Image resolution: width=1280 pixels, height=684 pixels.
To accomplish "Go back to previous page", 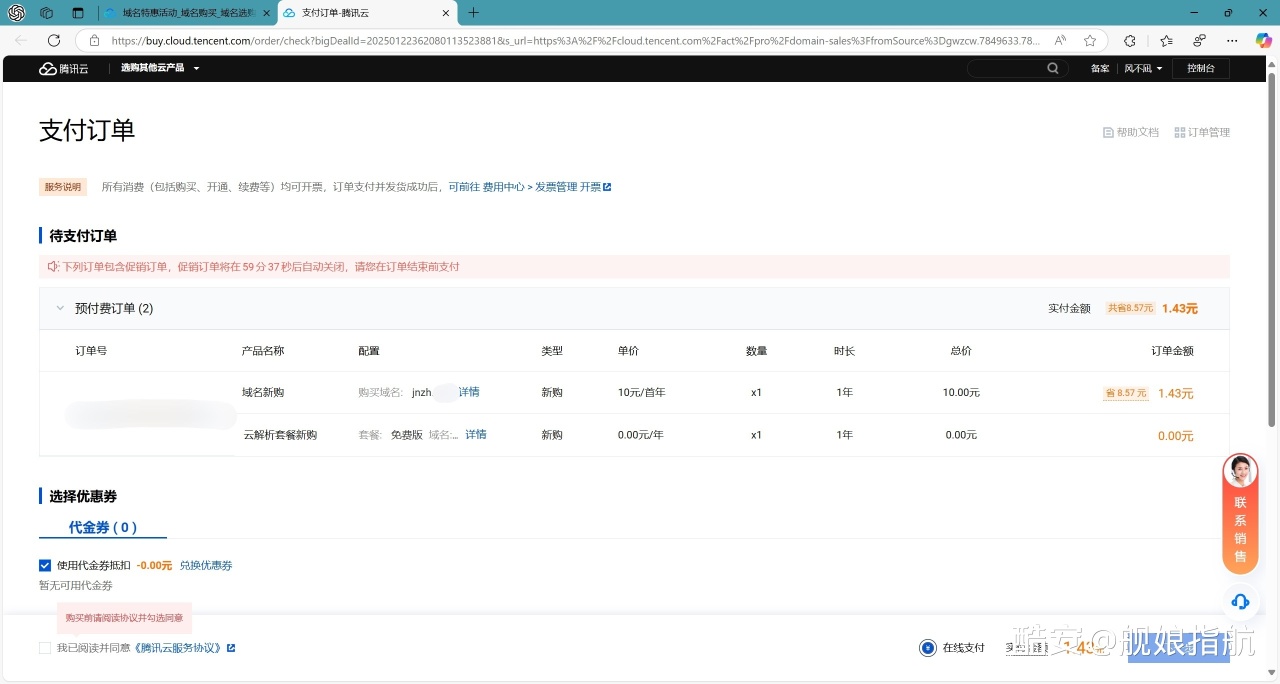I will point(21,40).
